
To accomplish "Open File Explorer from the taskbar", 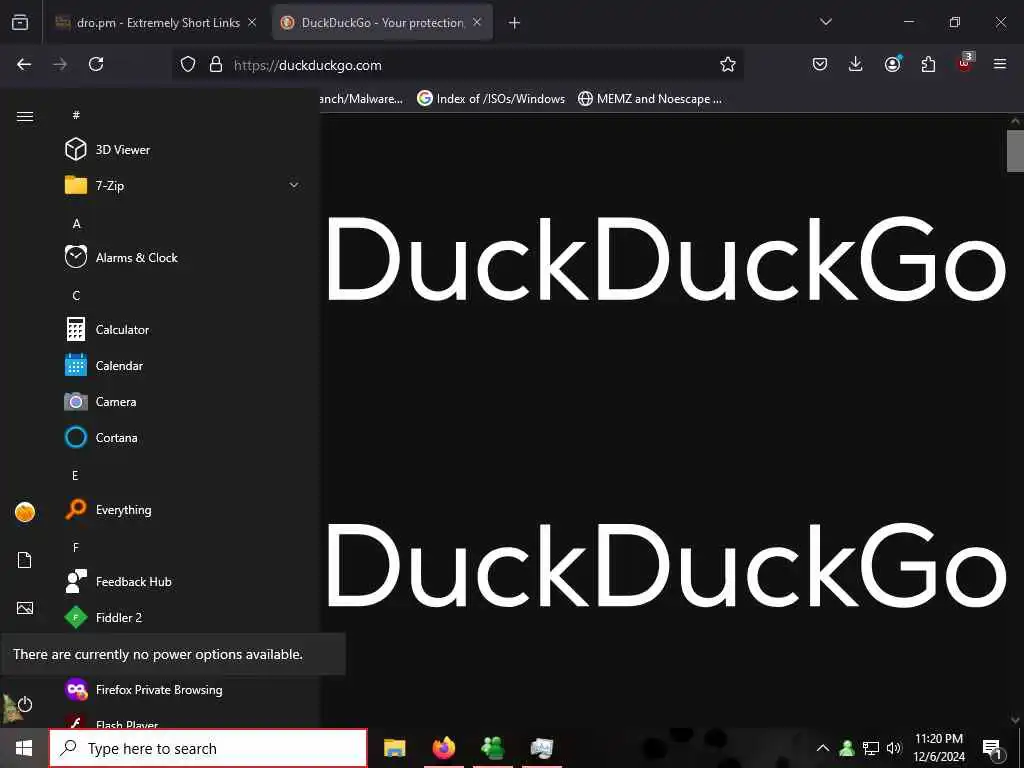I will [394, 748].
